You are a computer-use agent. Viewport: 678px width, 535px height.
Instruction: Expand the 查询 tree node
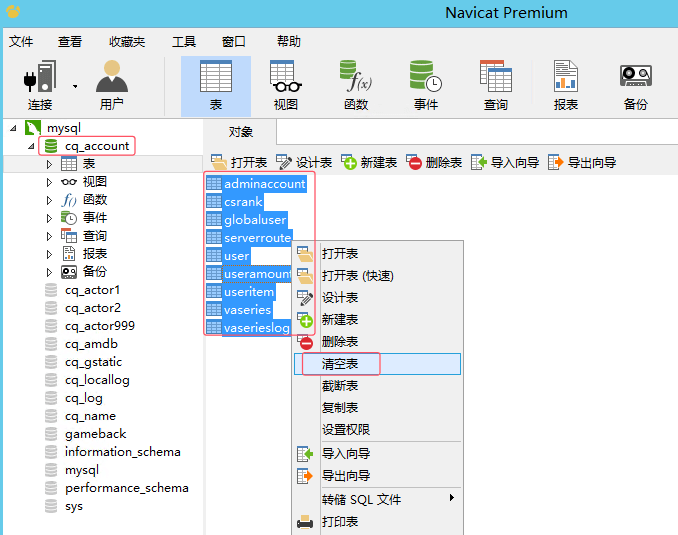[49, 236]
